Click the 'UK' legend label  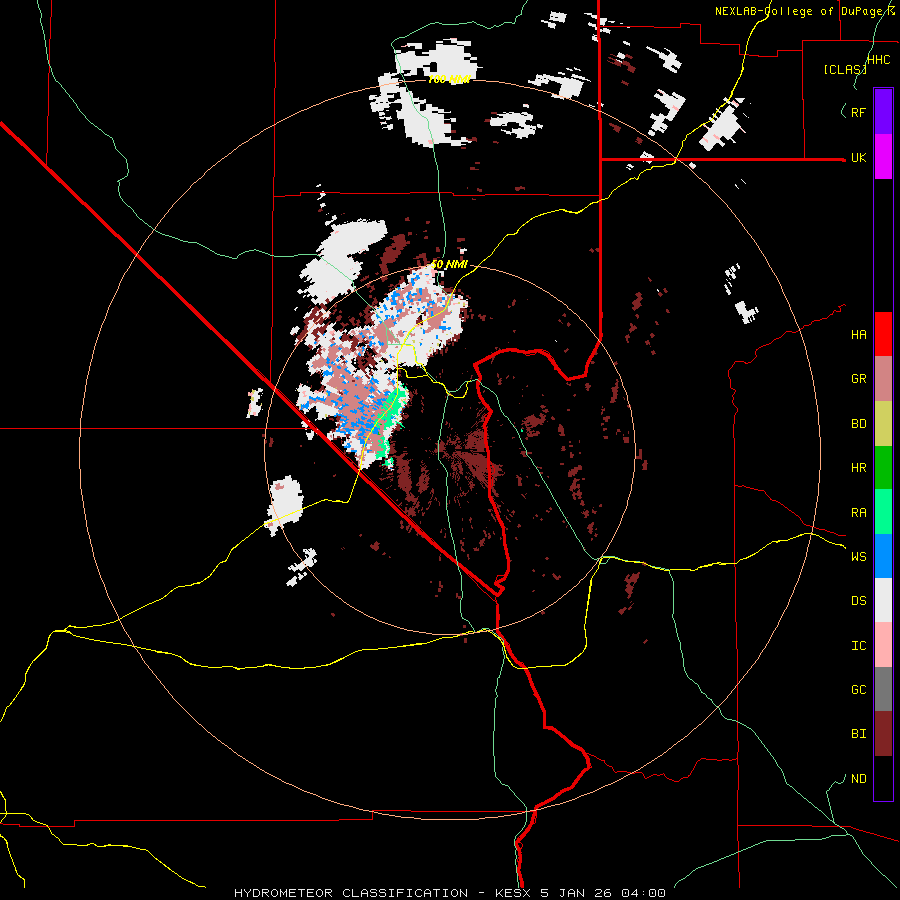tap(858, 158)
